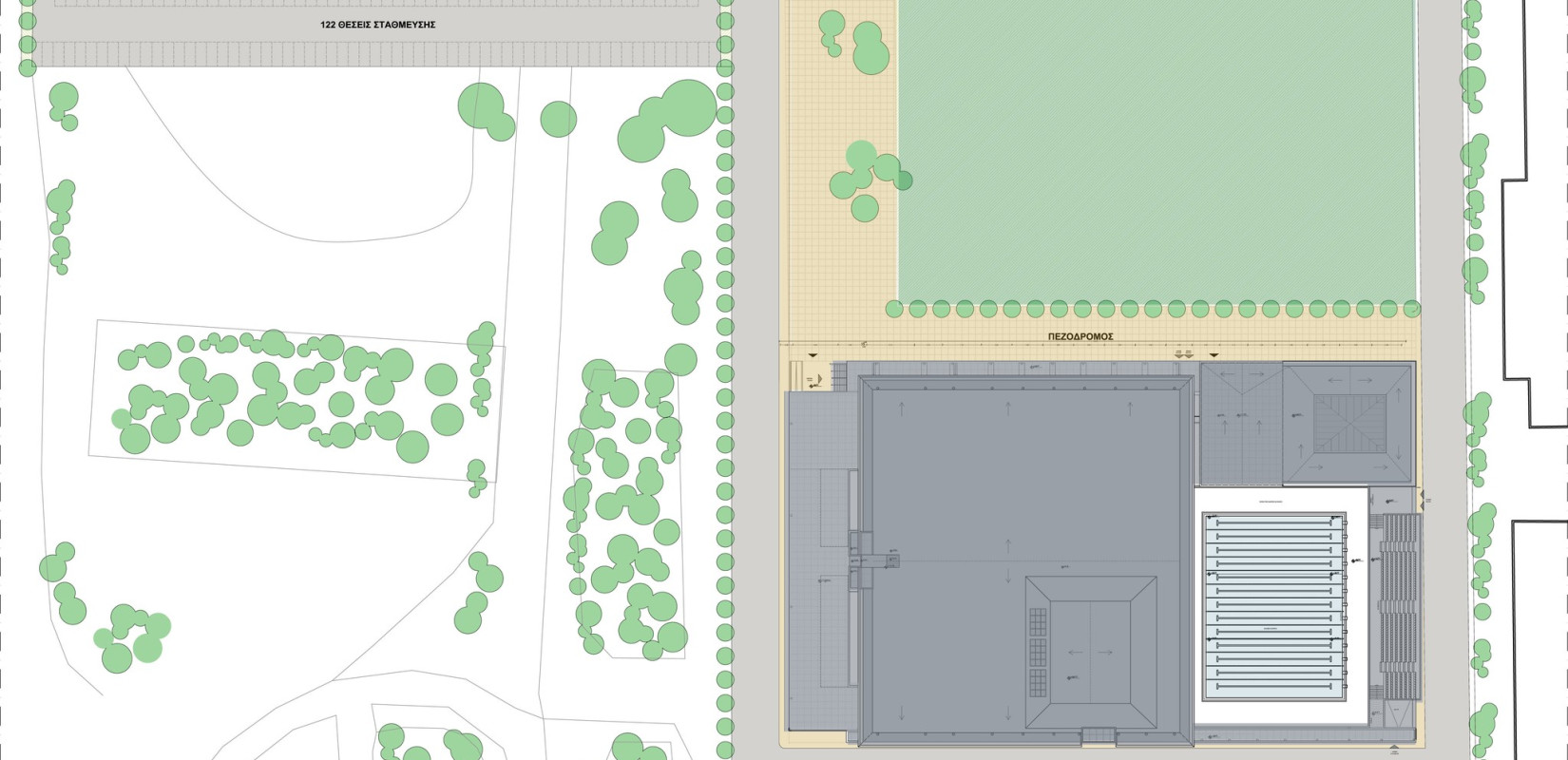Click the white pool deck above the swimming pool
Viewport: 1568px width, 760px height.
1272,500
